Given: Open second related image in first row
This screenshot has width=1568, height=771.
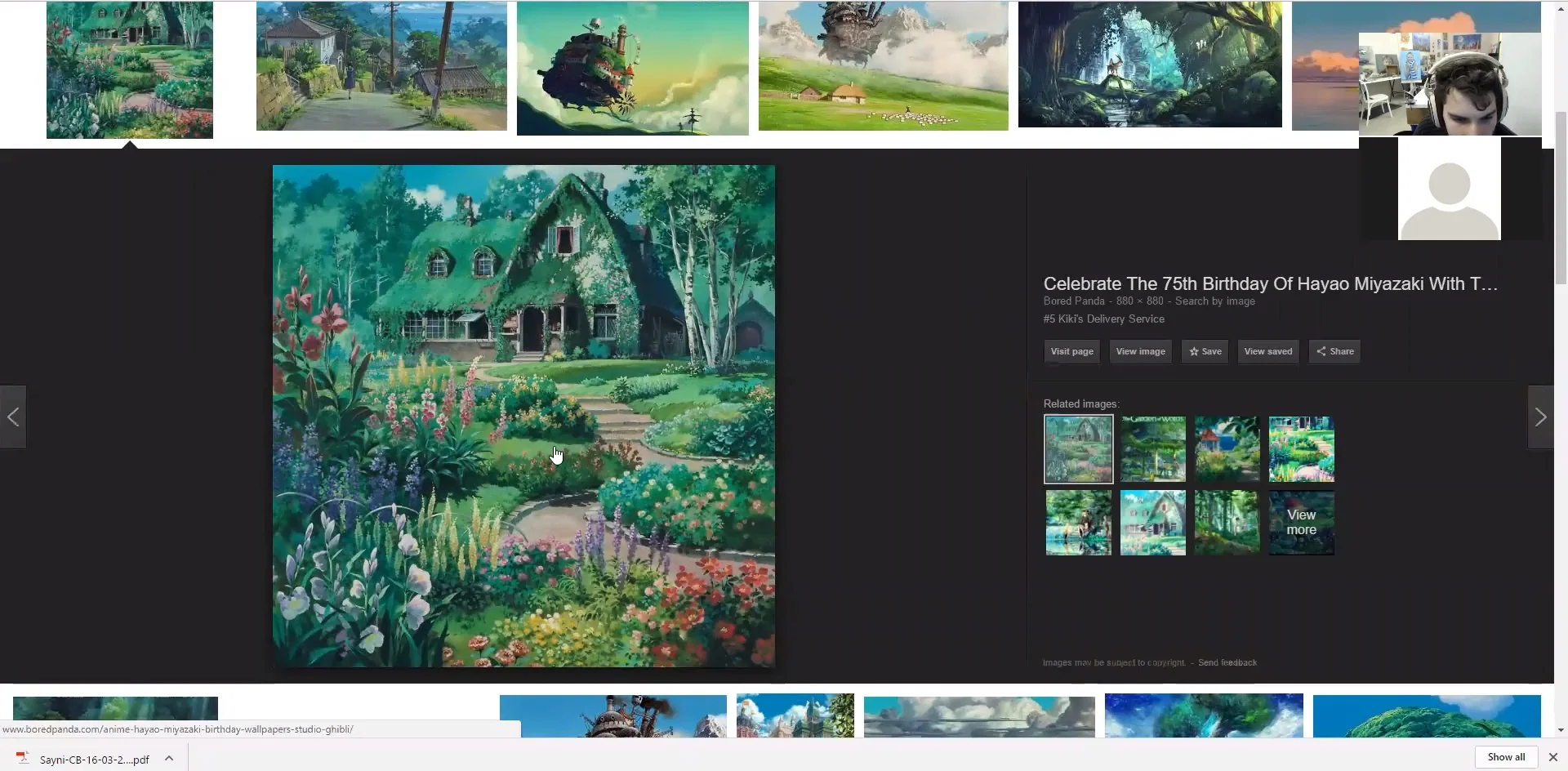Looking at the screenshot, I should (1152, 449).
